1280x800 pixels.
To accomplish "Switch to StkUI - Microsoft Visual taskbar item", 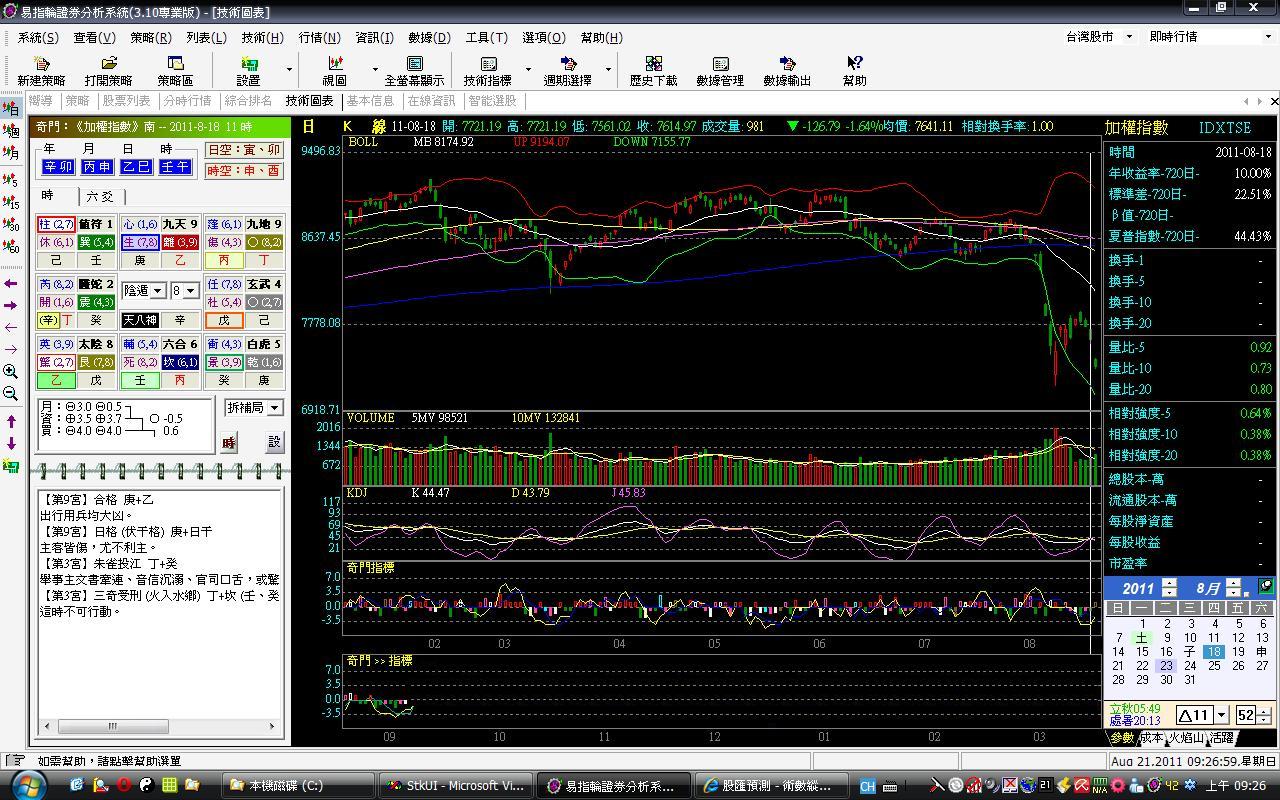I will pyautogui.click(x=456, y=785).
